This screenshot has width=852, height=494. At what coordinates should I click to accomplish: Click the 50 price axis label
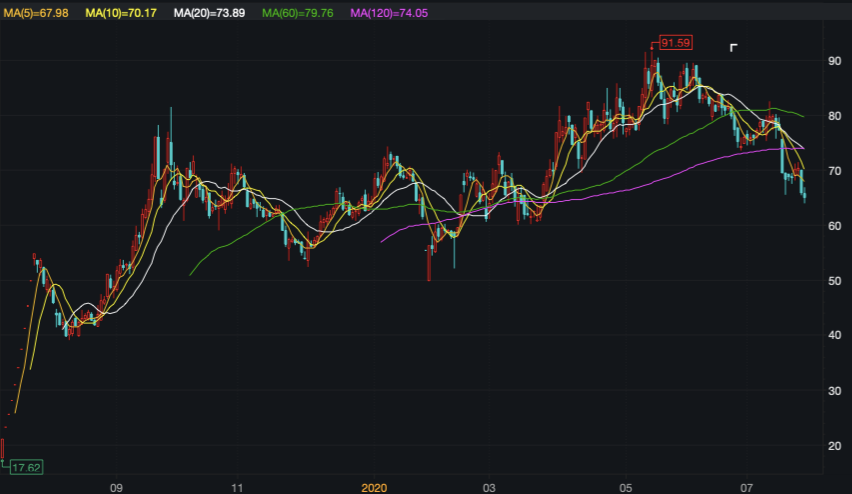pyautogui.click(x=835, y=281)
